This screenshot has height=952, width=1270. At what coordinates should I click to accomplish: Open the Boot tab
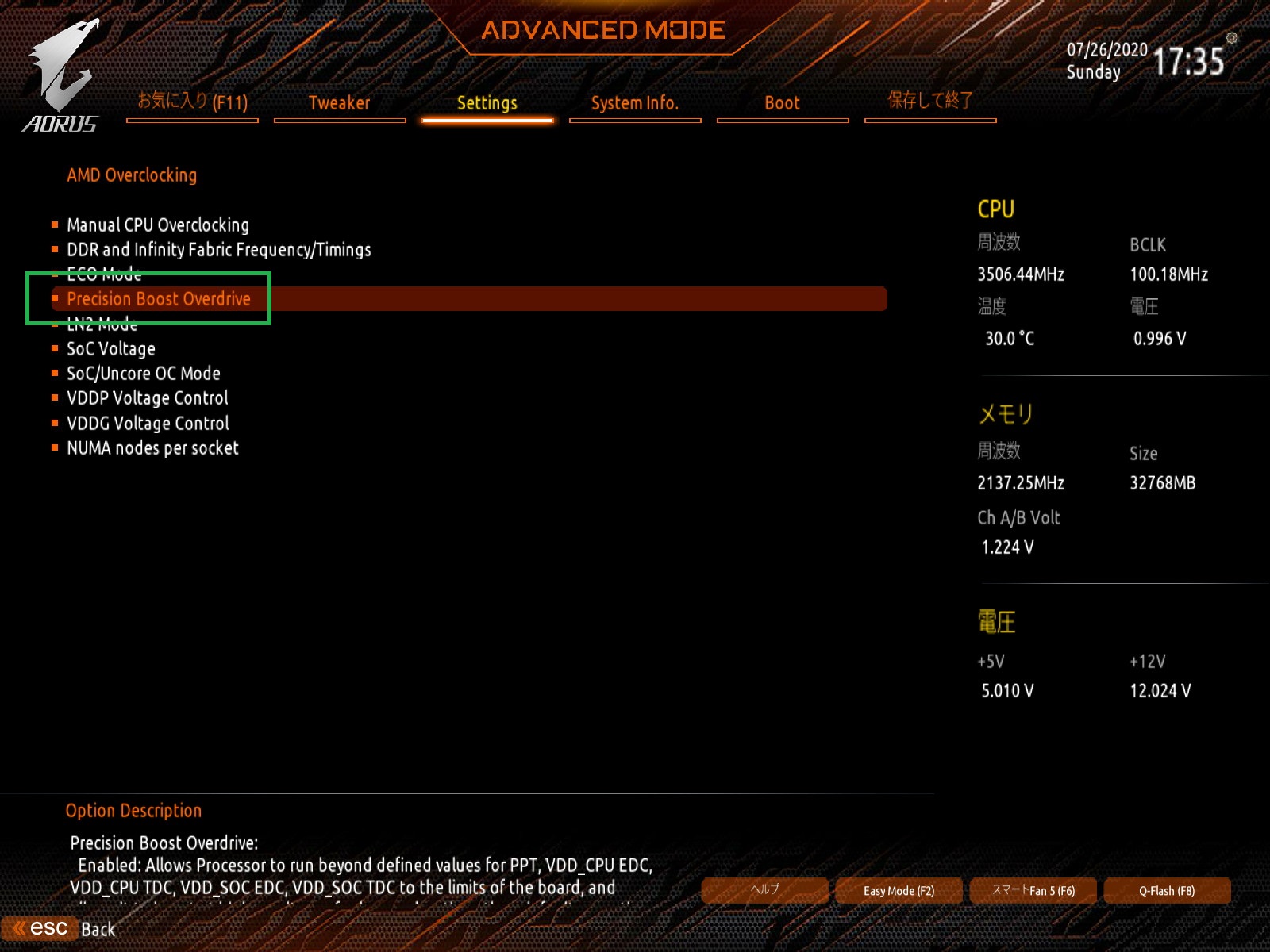point(783,102)
